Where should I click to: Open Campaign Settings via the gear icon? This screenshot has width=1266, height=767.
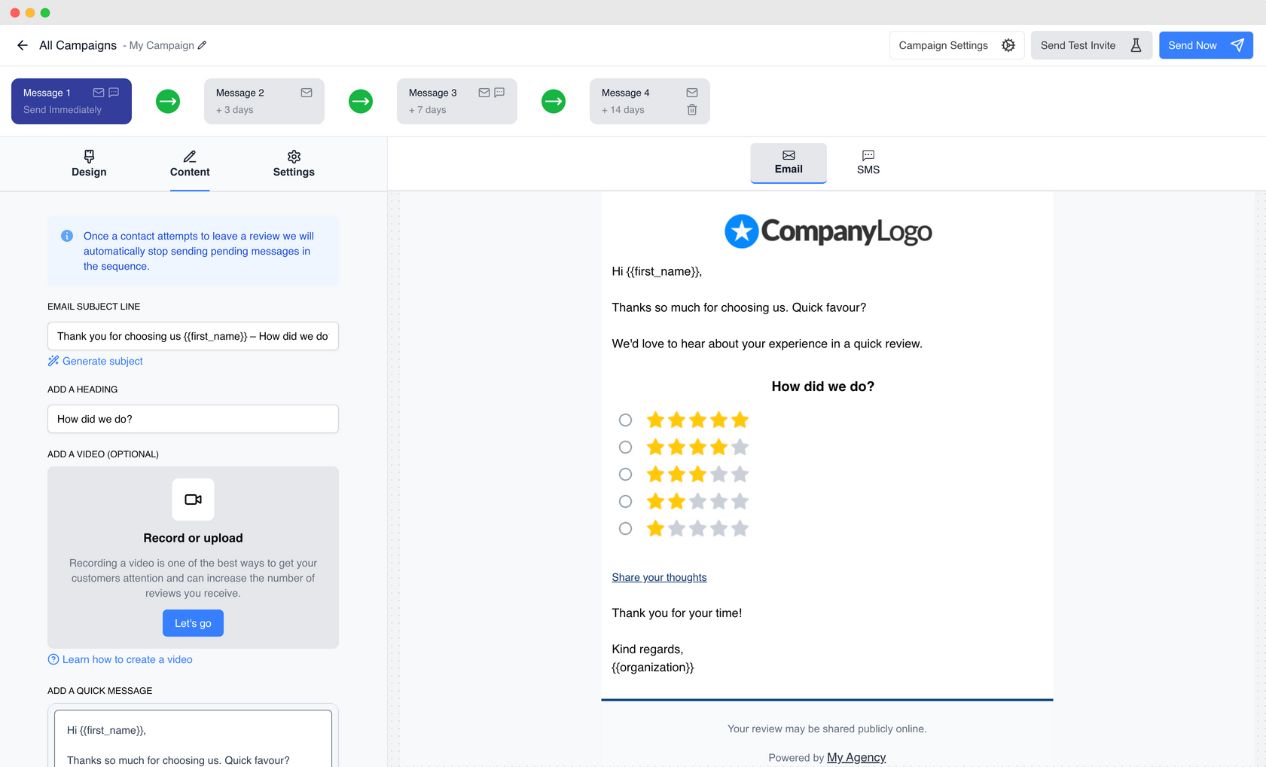click(1008, 45)
